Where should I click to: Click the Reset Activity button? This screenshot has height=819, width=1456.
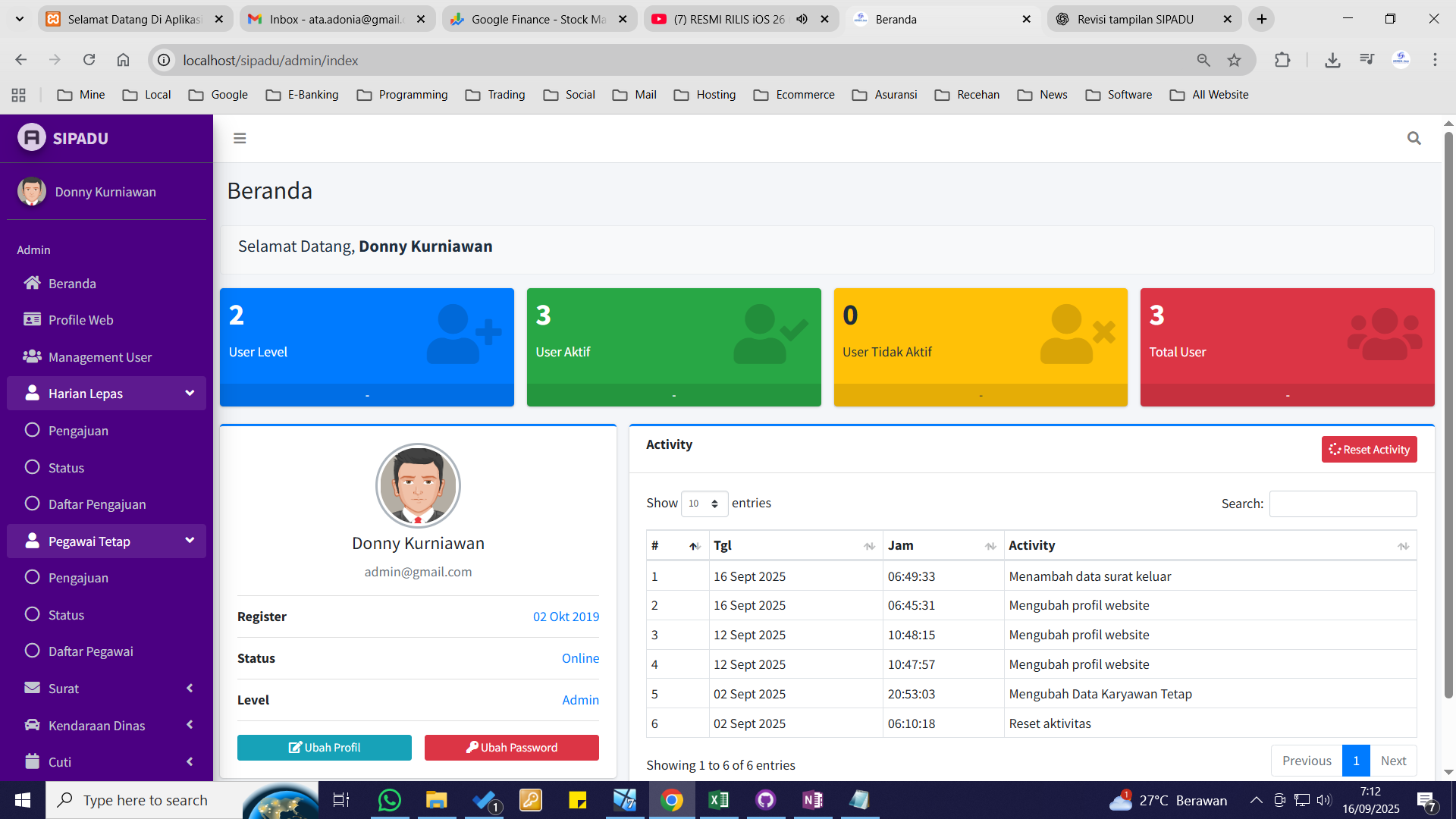click(x=1369, y=450)
